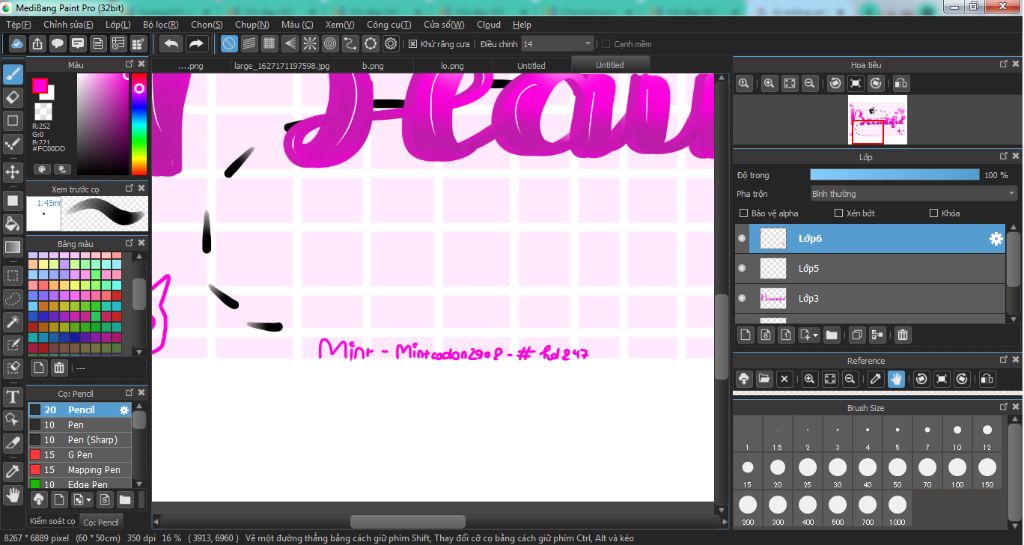Delete layer using trash icon
This screenshot has width=1024, height=545.
pos(903,335)
